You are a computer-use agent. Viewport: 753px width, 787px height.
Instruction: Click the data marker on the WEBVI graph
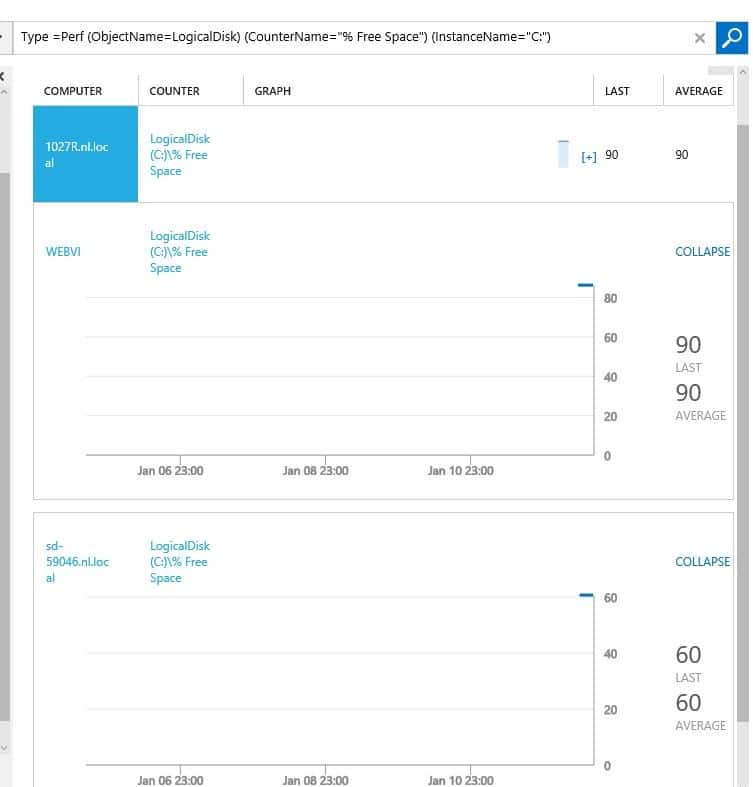pyautogui.click(x=585, y=285)
